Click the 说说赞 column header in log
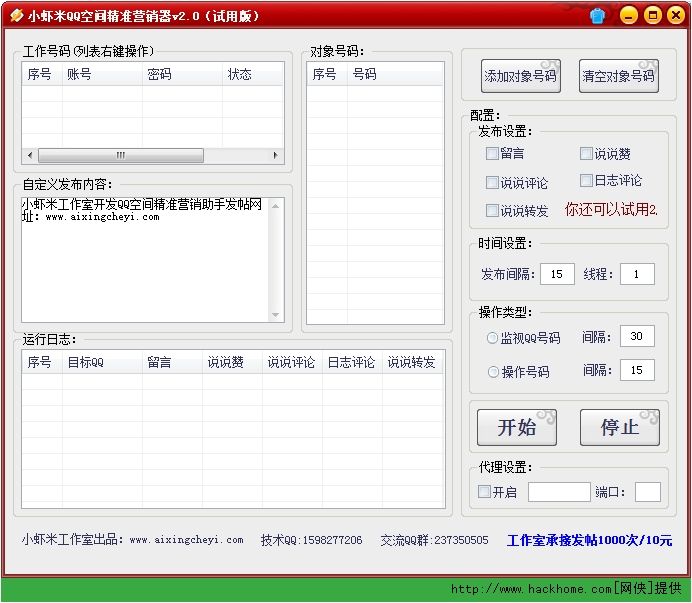692x603 pixels. tap(232, 362)
